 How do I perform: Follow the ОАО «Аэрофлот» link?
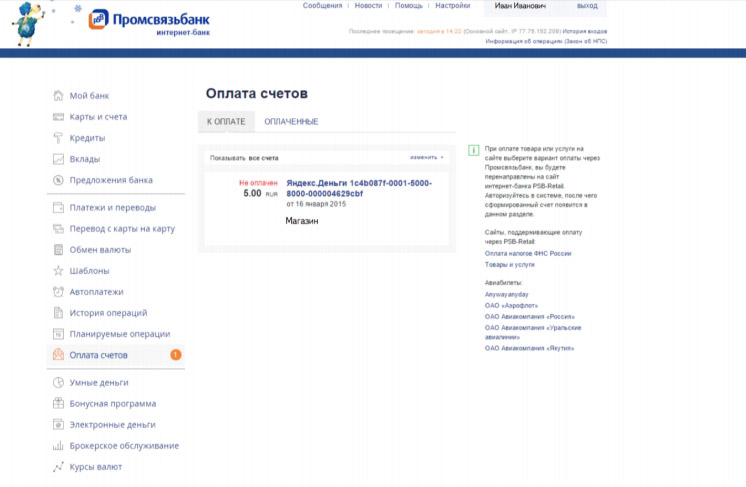click(x=511, y=305)
